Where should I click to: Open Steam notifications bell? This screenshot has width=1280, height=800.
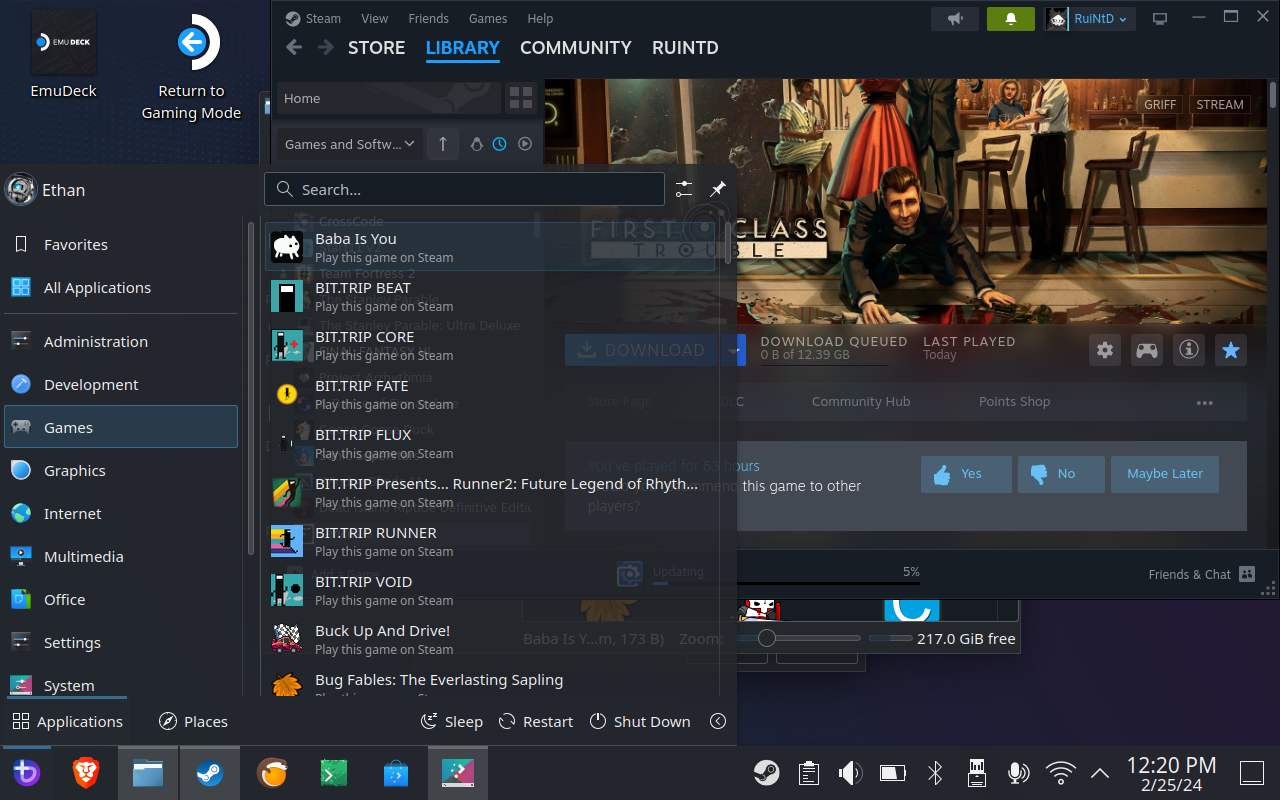tap(1011, 19)
